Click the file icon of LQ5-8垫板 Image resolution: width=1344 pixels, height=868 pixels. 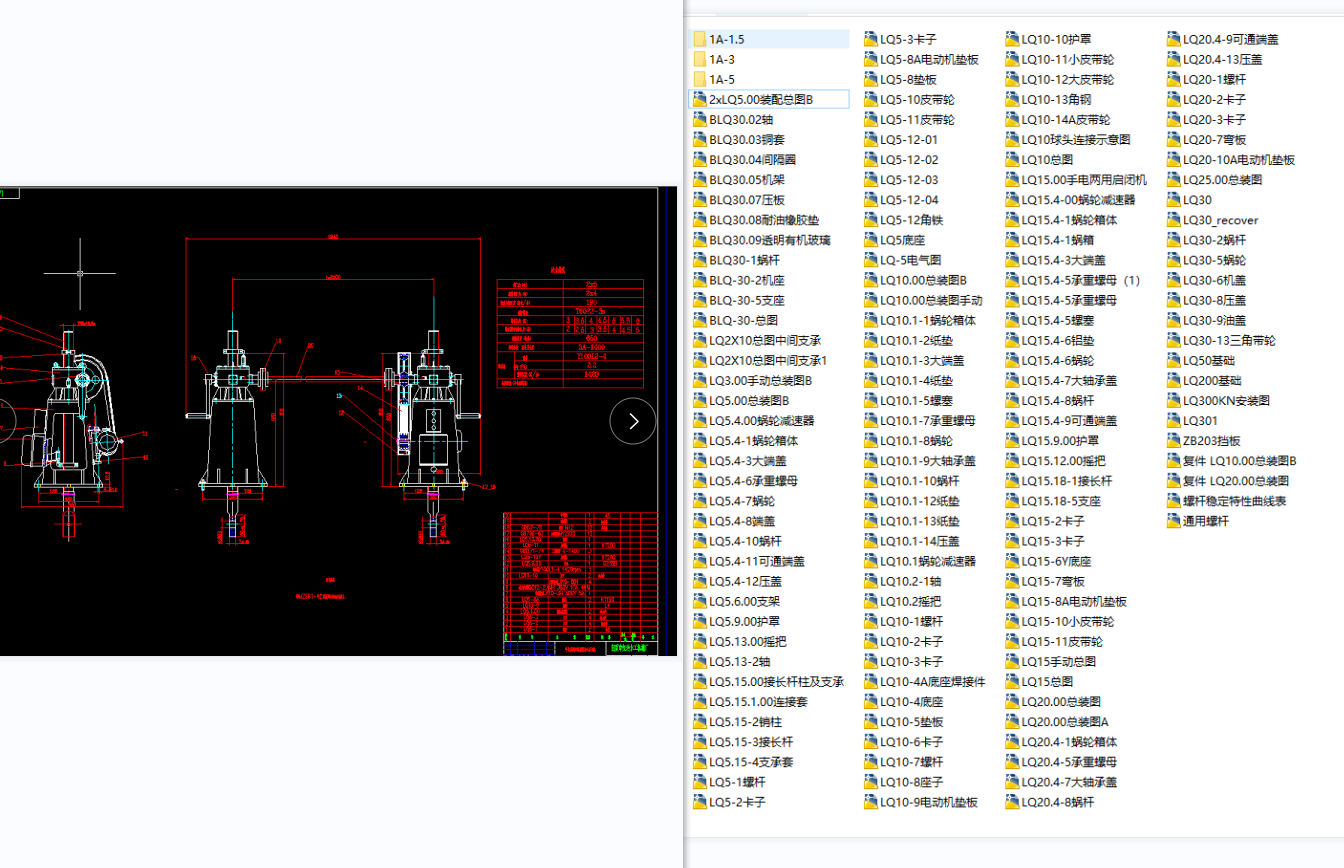(871, 79)
